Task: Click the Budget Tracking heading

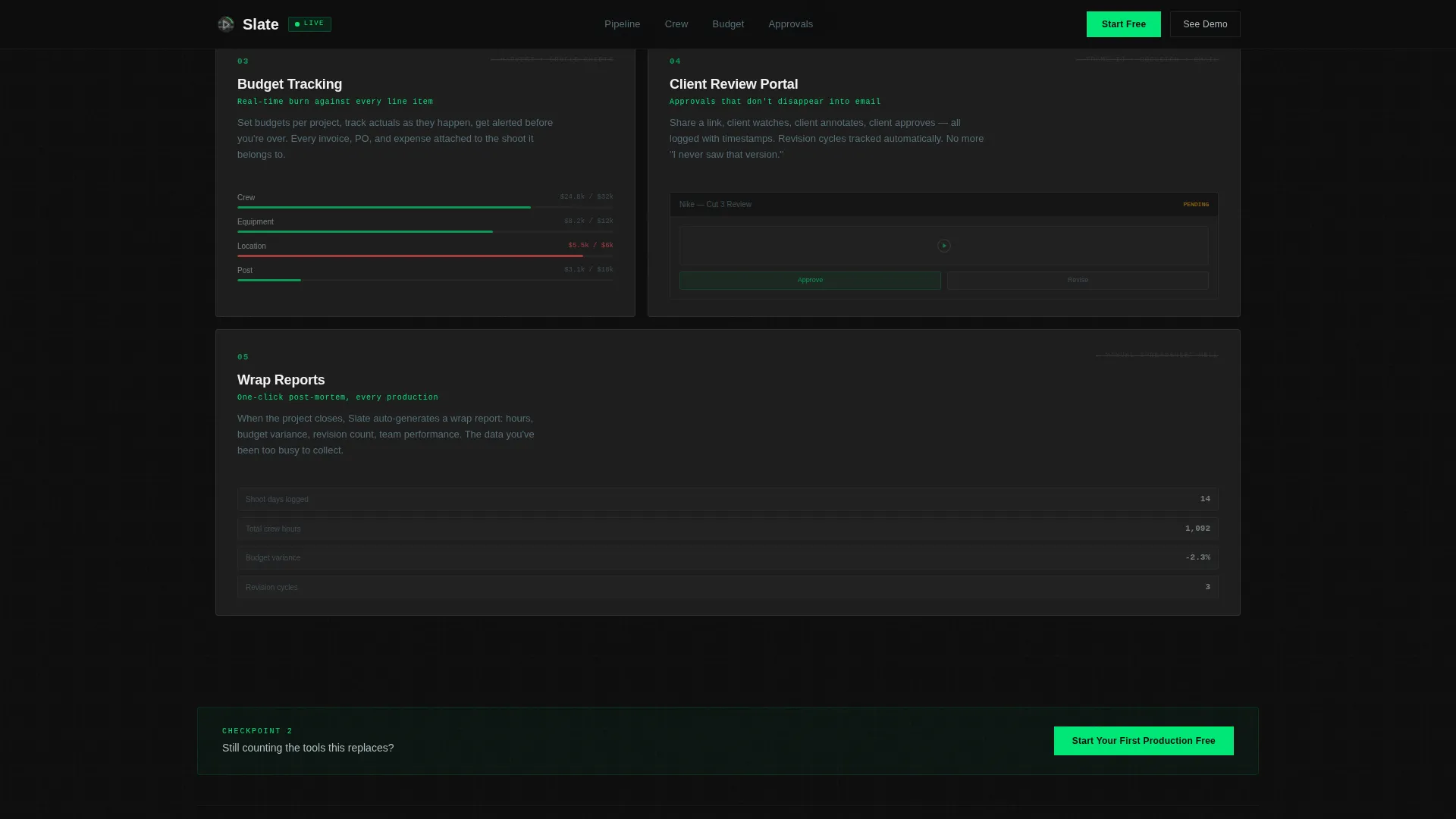Action: (290, 84)
